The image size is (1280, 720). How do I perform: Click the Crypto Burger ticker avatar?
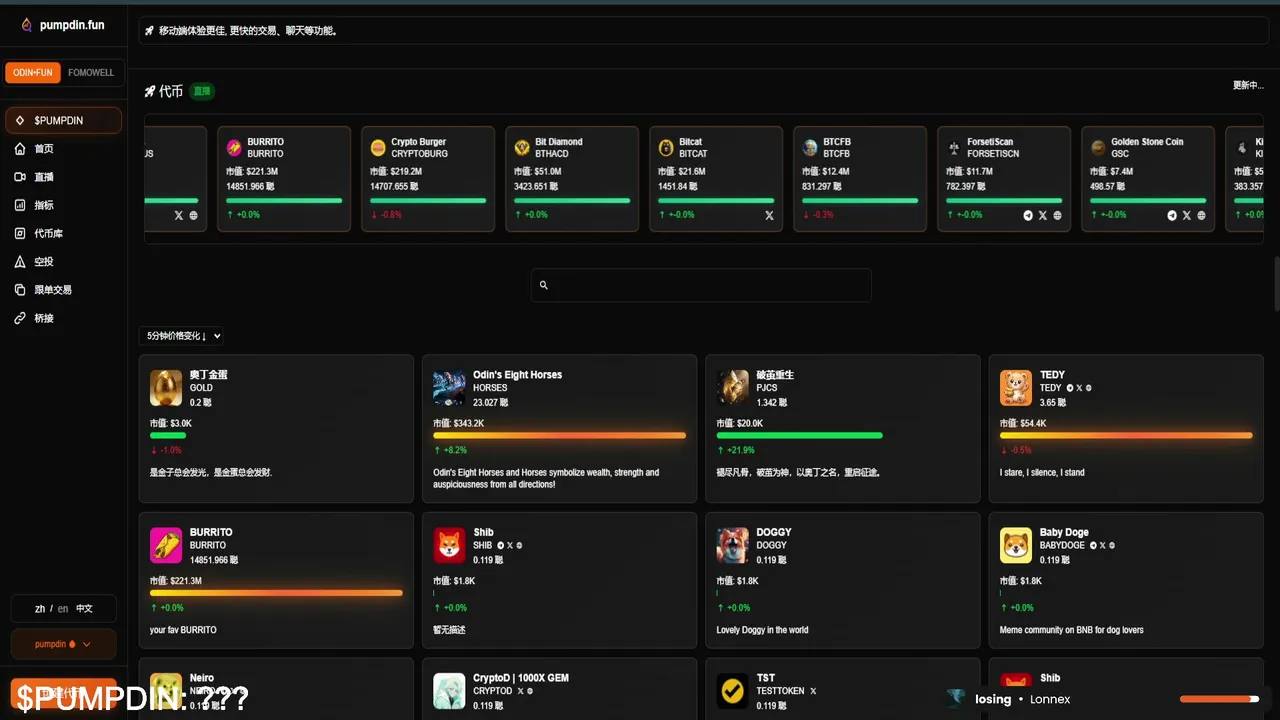coord(378,148)
